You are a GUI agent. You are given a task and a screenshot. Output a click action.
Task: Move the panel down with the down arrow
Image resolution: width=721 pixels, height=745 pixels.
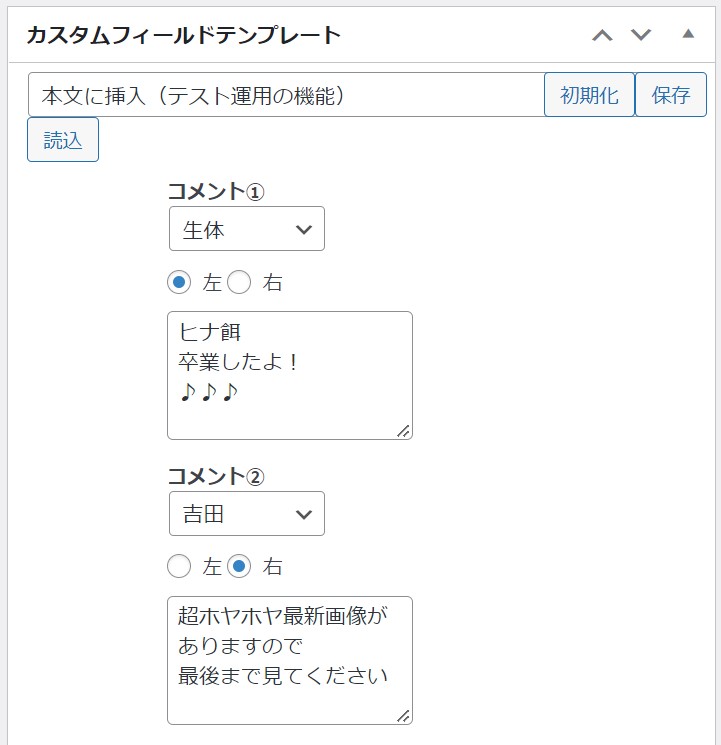(641, 36)
